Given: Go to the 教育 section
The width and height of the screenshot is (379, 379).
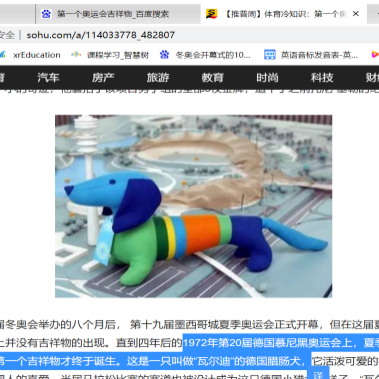Looking at the screenshot, I should [213, 77].
